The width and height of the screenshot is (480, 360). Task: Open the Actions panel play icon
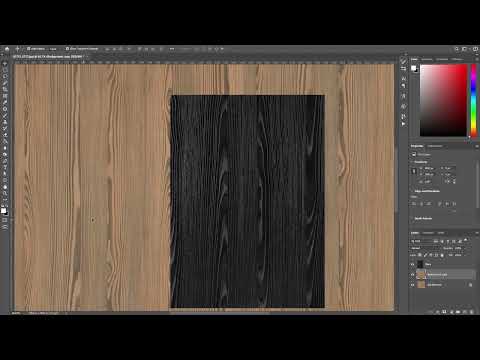pyautogui.click(x=403, y=124)
